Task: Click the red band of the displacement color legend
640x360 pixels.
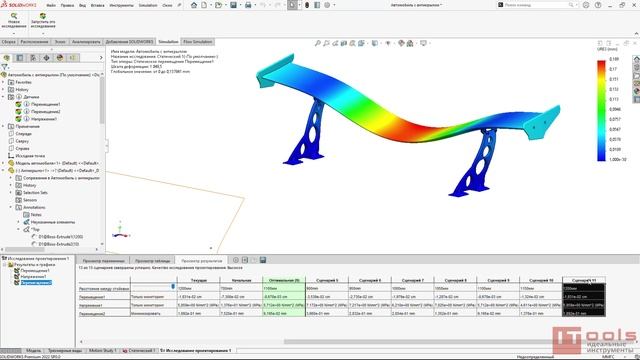Action: click(601, 65)
